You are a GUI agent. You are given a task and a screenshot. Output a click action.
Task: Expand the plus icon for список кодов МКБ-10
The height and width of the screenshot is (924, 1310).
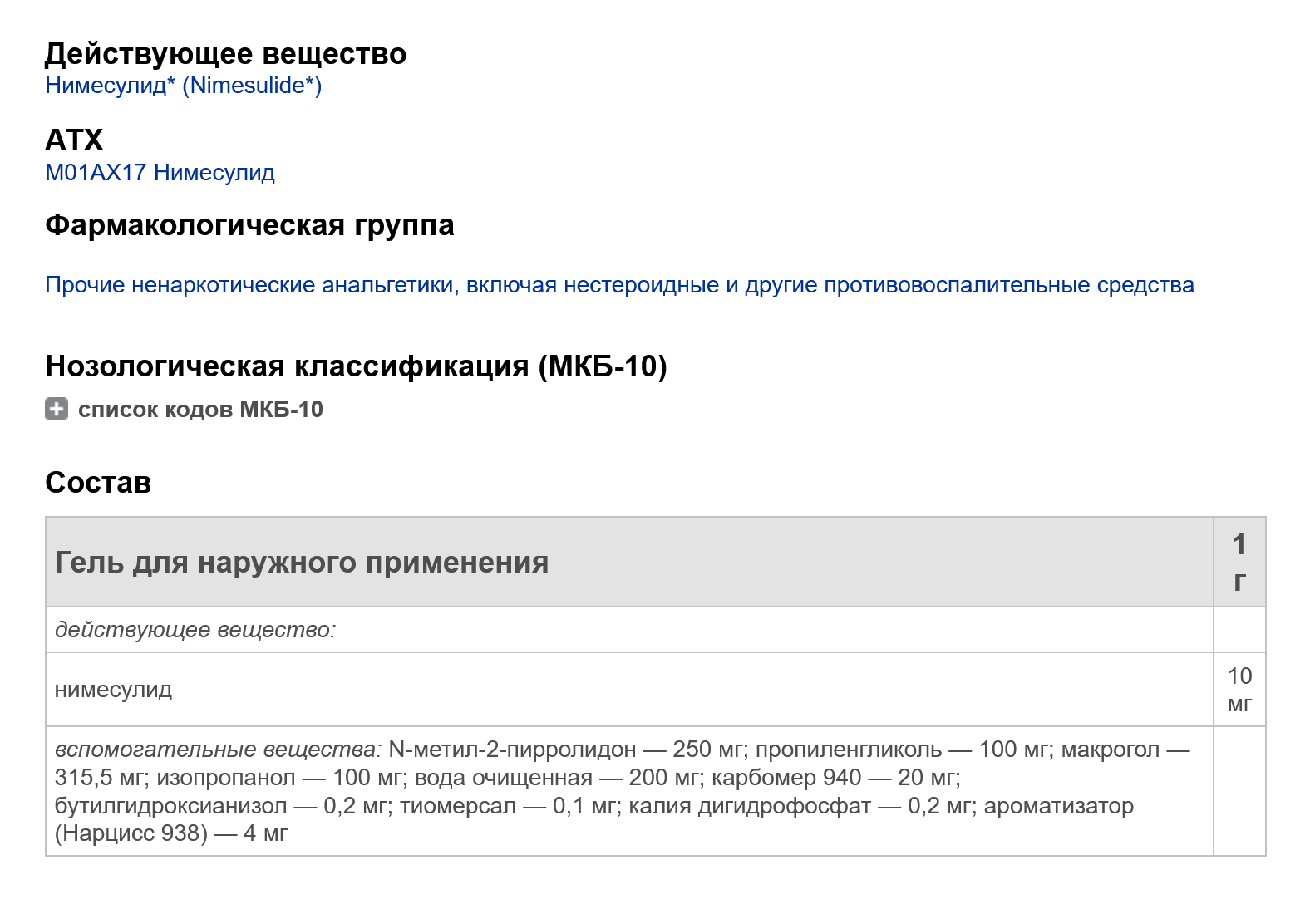click(57, 409)
